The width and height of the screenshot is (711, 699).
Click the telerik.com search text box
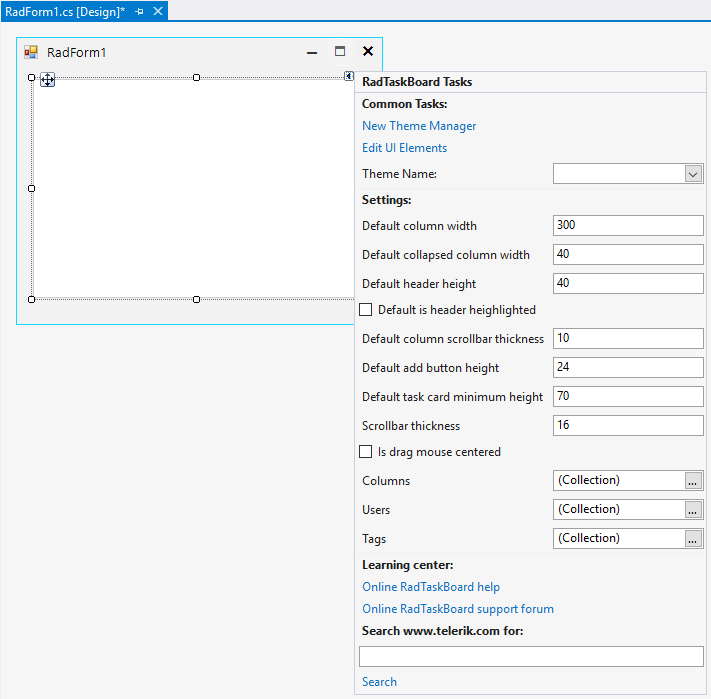click(531, 656)
